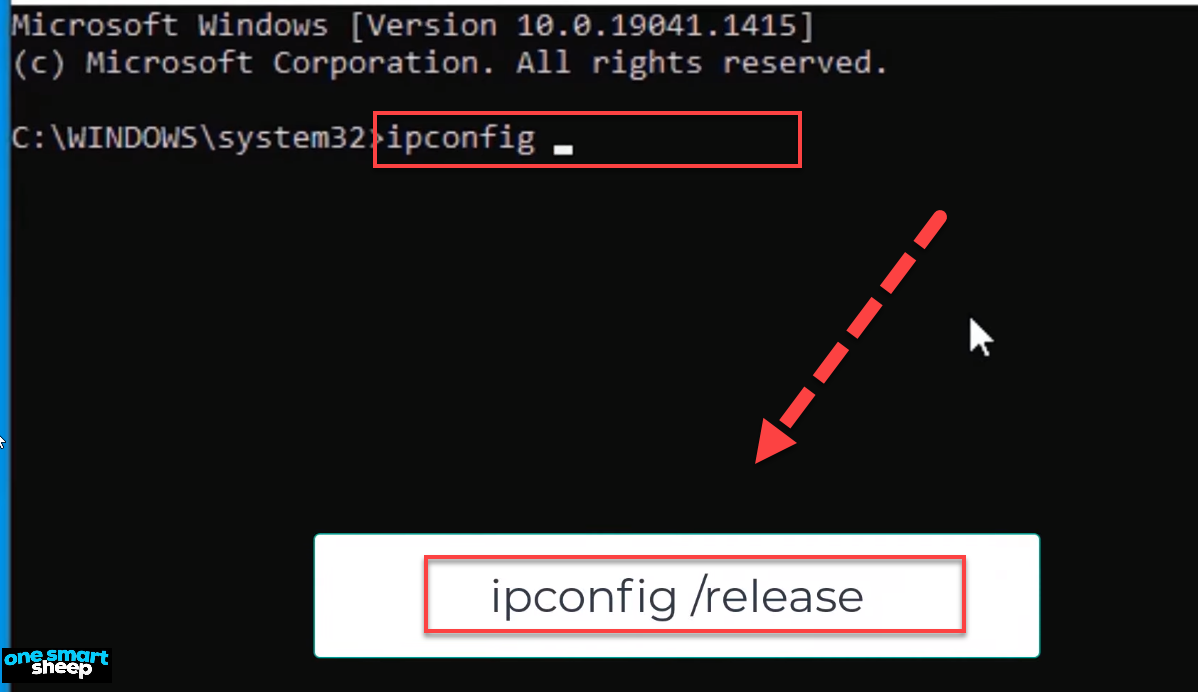Click the one smart sheep logo
1198x692 pixels.
57,664
